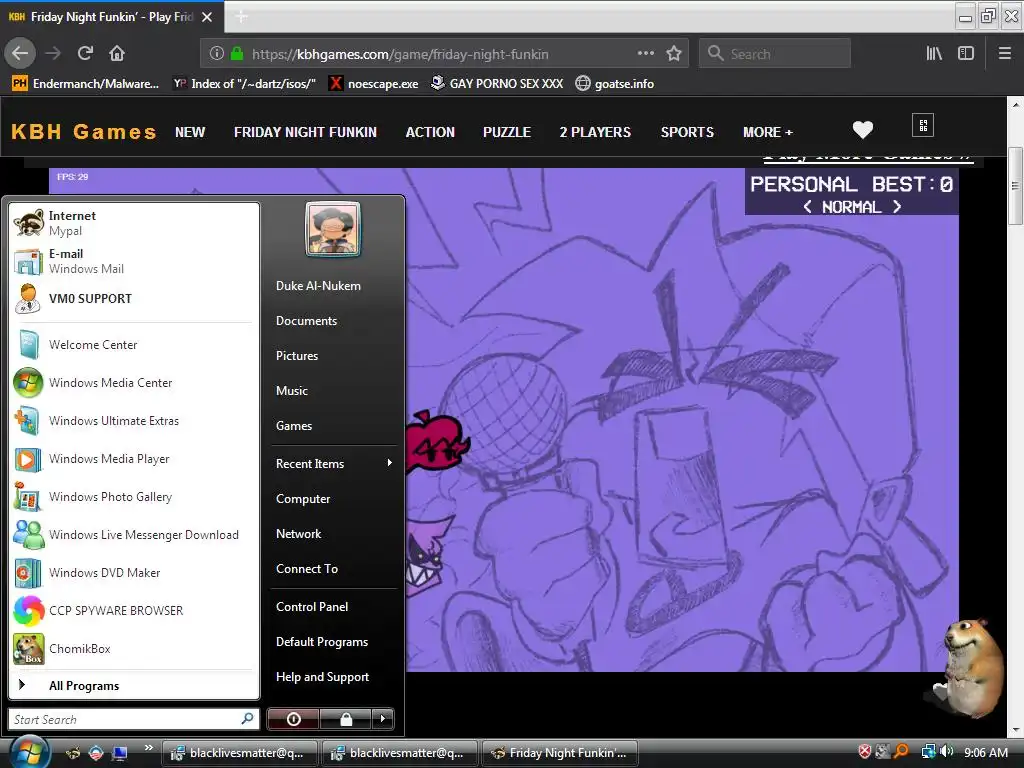1024x768 pixels.
Task: Click the browser page vertical scrollbar thumb
Action: pyautogui.click(x=1015, y=186)
